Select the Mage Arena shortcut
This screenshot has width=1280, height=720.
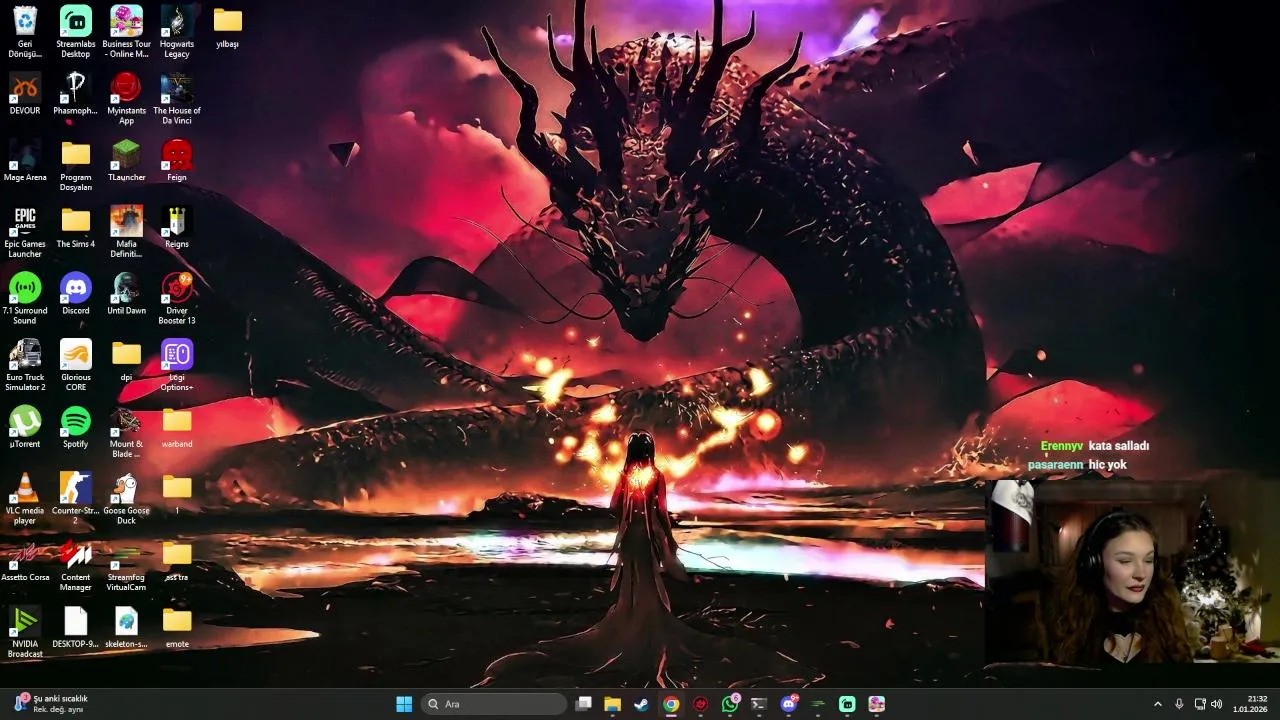(x=25, y=160)
